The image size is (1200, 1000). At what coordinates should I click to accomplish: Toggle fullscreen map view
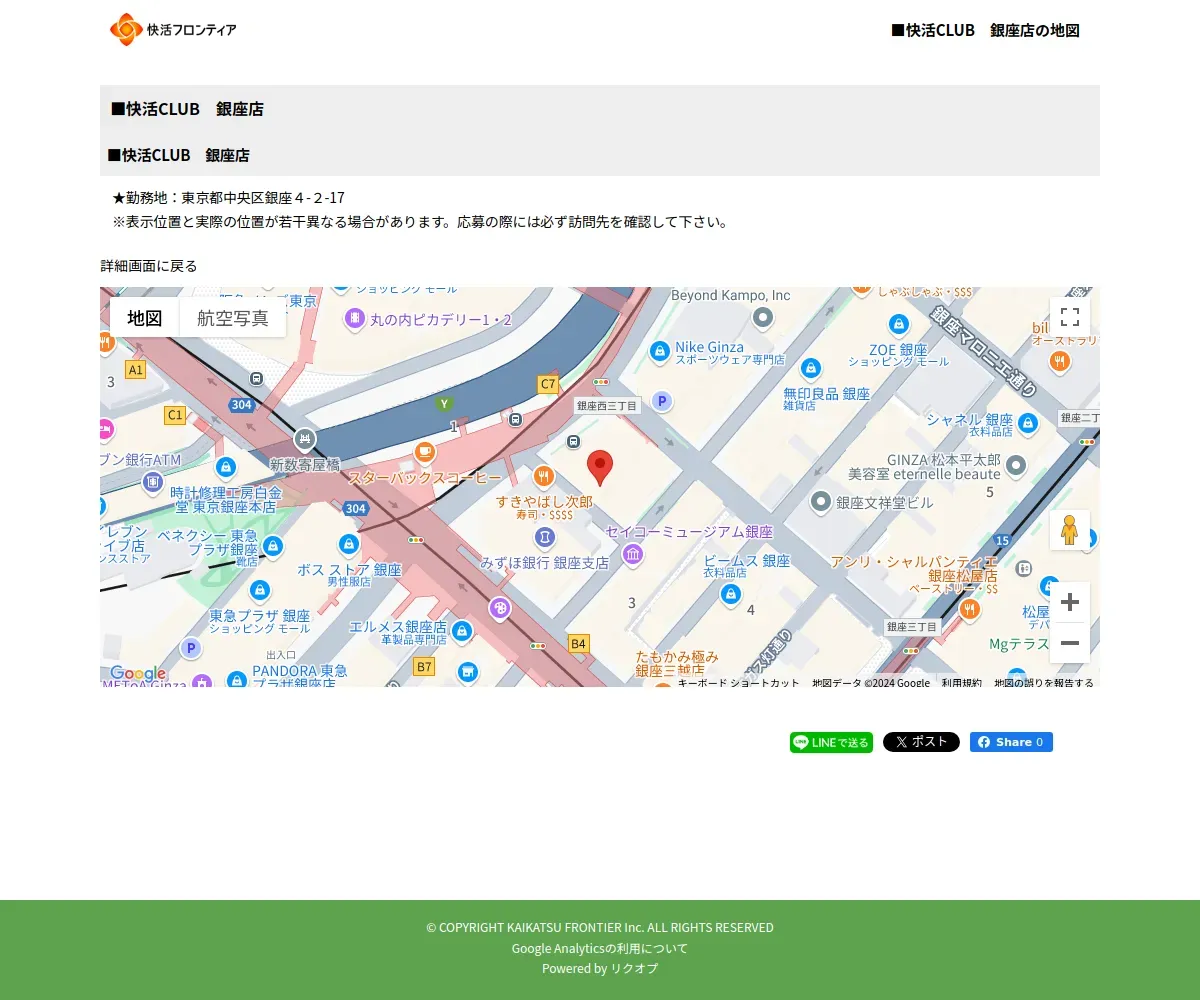(x=1070, y=317)
